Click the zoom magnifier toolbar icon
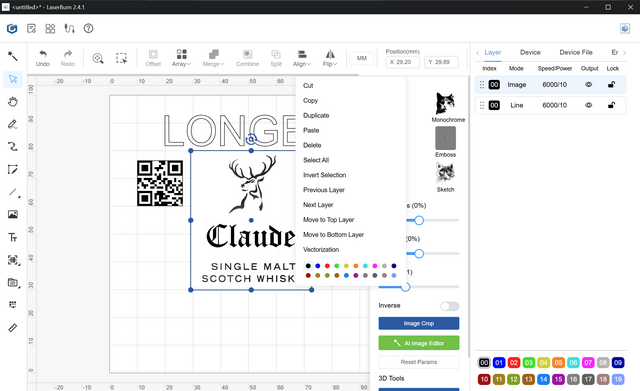 click(98, 58)
